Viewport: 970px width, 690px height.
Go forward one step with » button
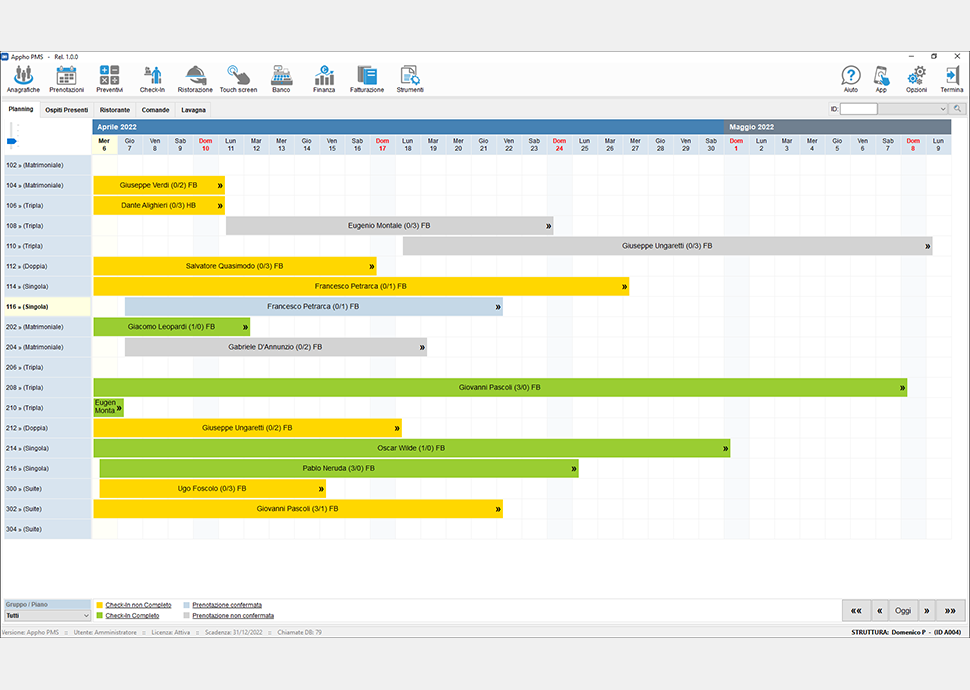[x=927, y=610]
